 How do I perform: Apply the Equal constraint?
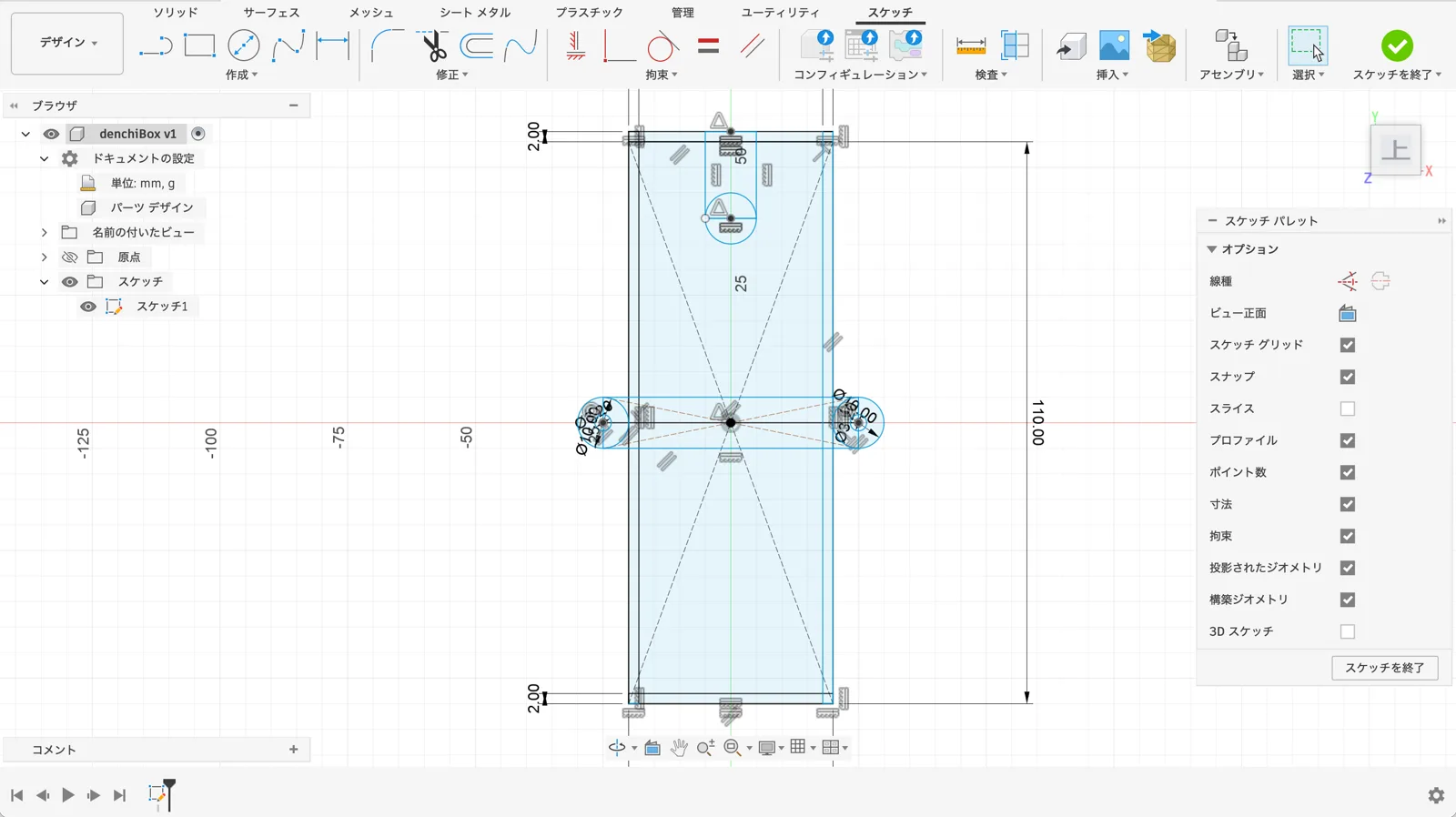tap(708, 45)
